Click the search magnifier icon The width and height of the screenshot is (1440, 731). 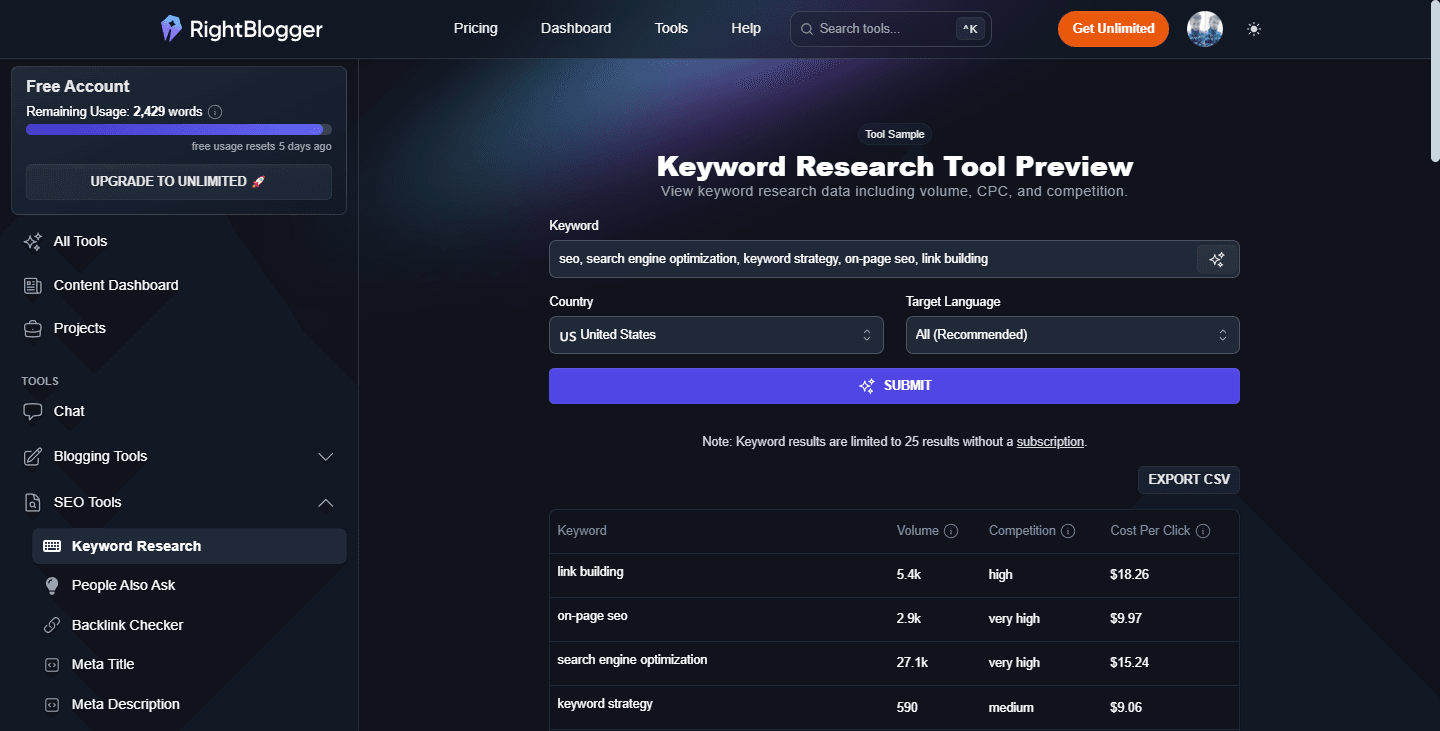pos(806,29)
